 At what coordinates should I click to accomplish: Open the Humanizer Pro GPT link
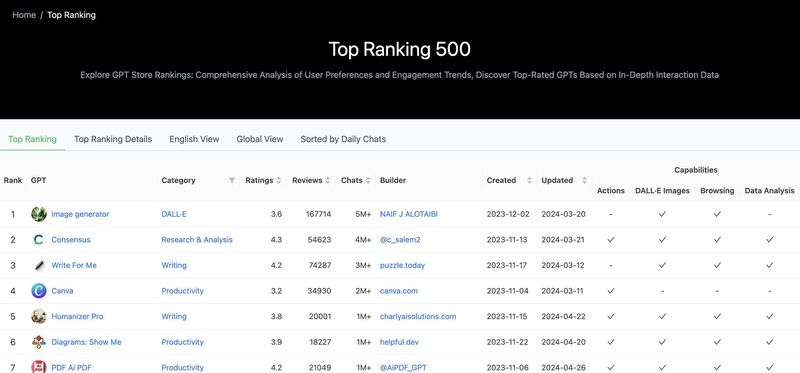point(77,316)
